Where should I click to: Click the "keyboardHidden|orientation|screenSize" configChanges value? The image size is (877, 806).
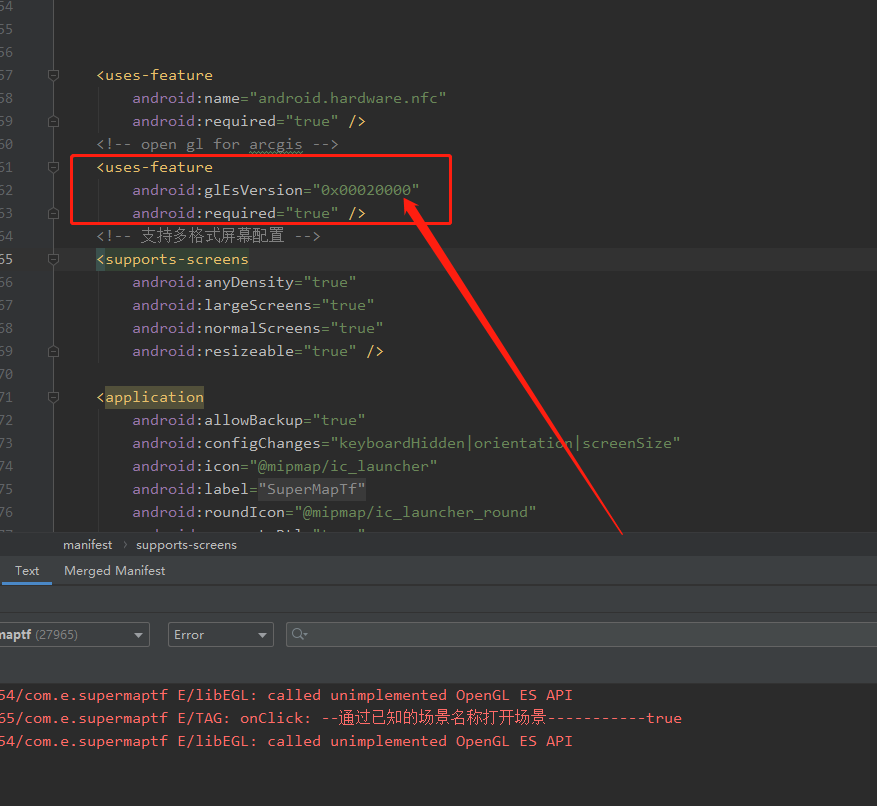[x=505, y=444]
